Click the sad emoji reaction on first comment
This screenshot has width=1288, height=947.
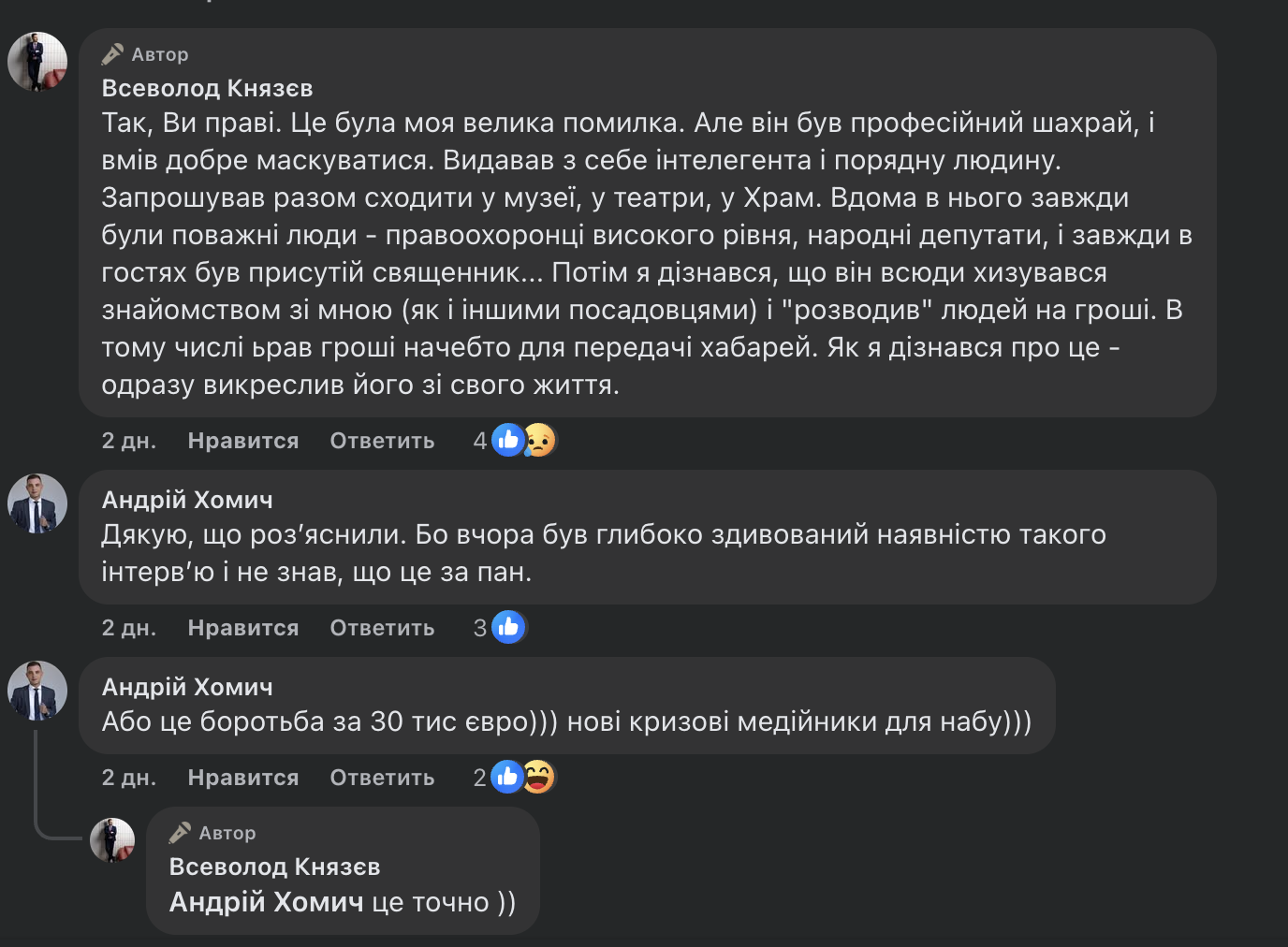pyautogui.click(x=539, y=440)
